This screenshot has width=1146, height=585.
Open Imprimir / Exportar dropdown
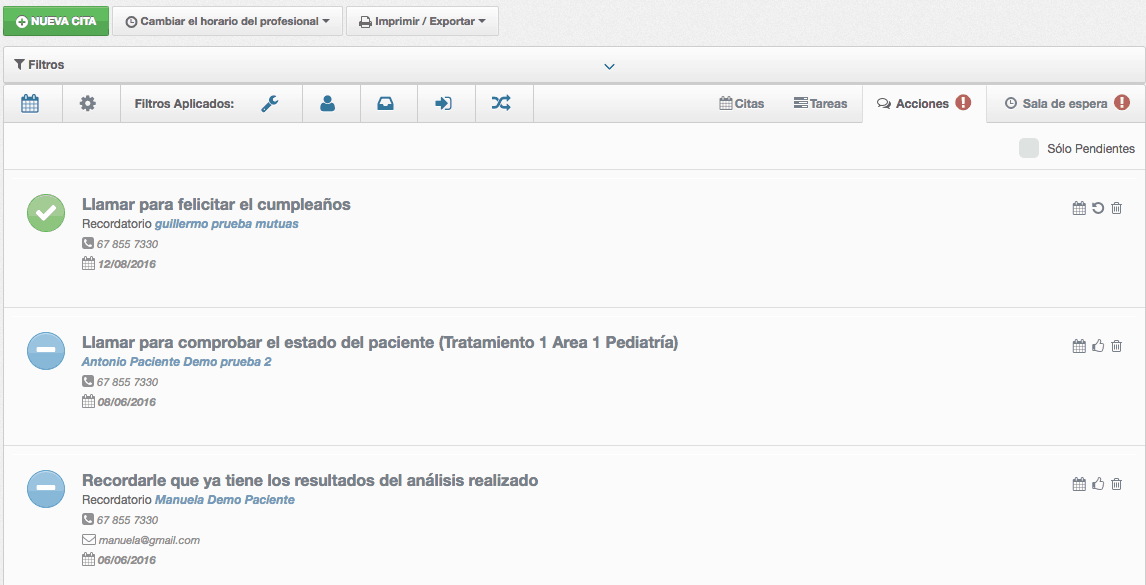point(422,21)
